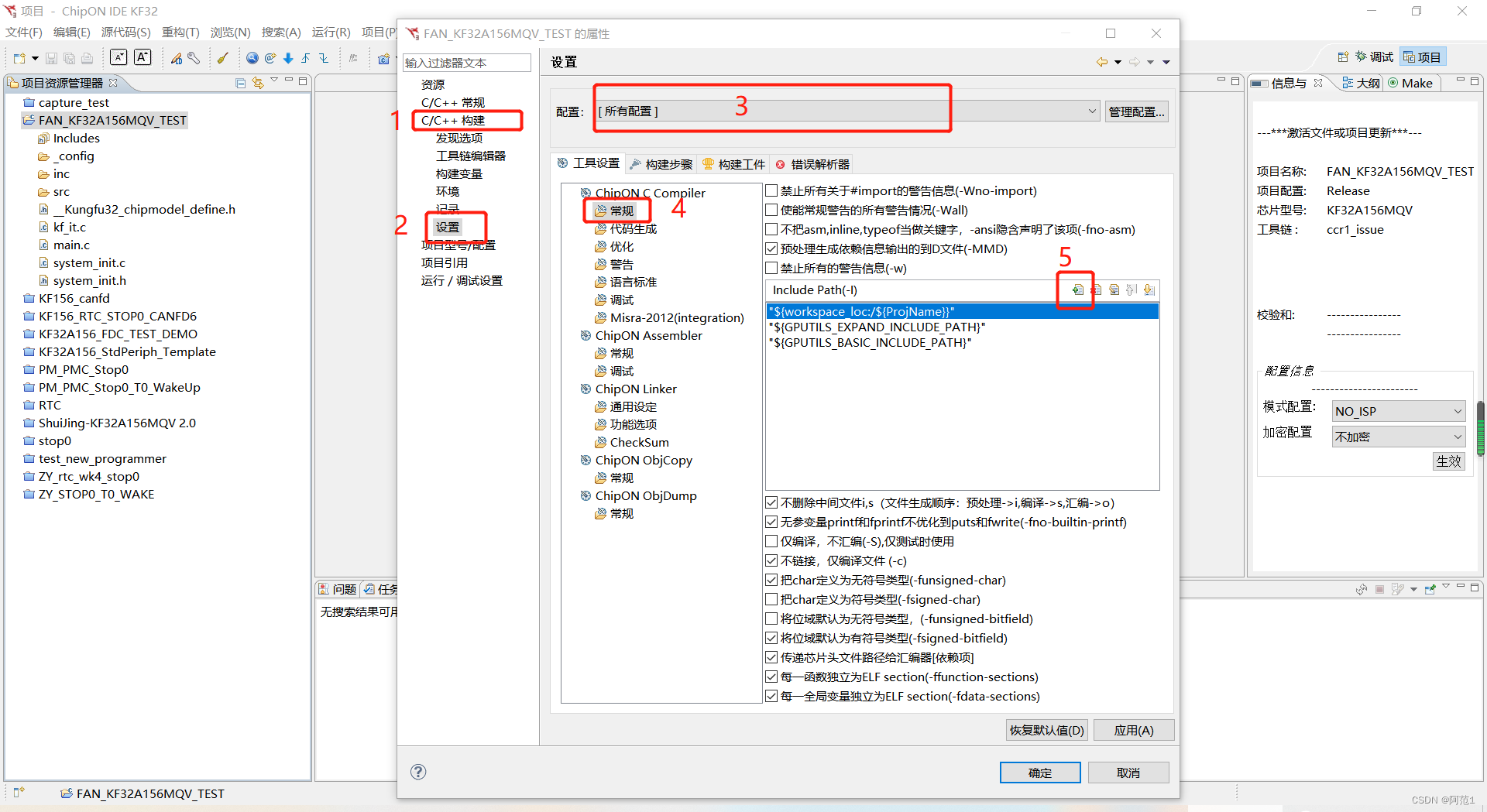Click the blue magnifier search icon
This screenshot has height=812, width=1487.
(x=252, y=58)
